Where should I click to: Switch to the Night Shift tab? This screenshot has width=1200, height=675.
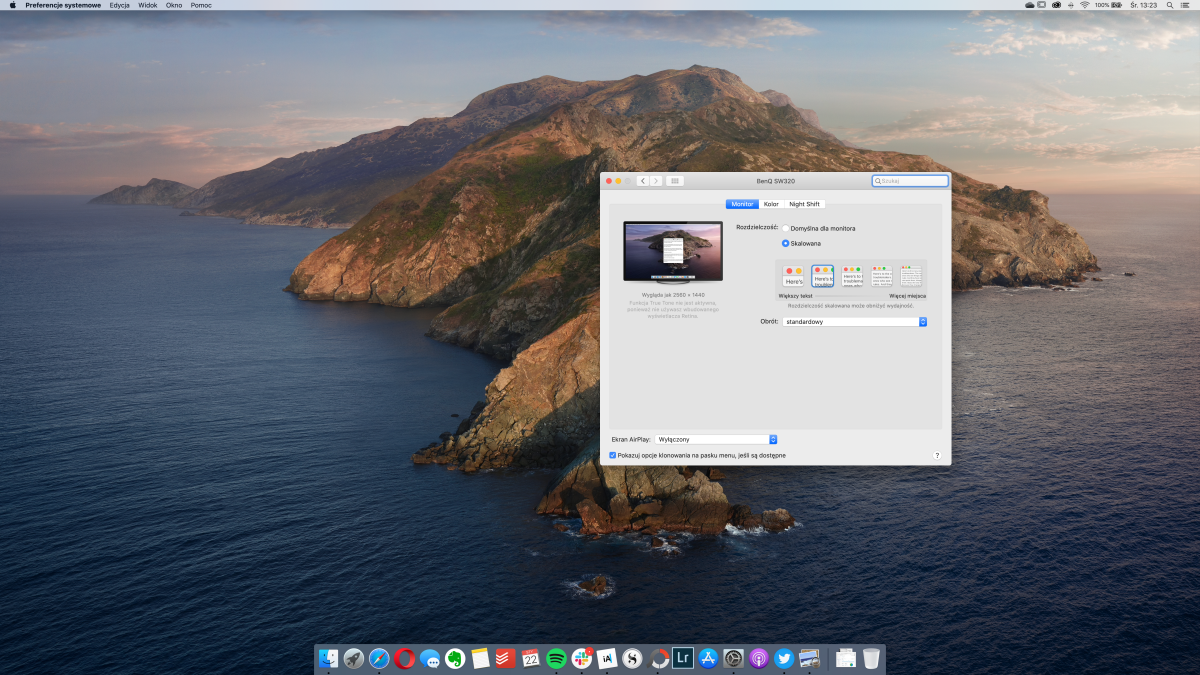(x=804, y=204)
